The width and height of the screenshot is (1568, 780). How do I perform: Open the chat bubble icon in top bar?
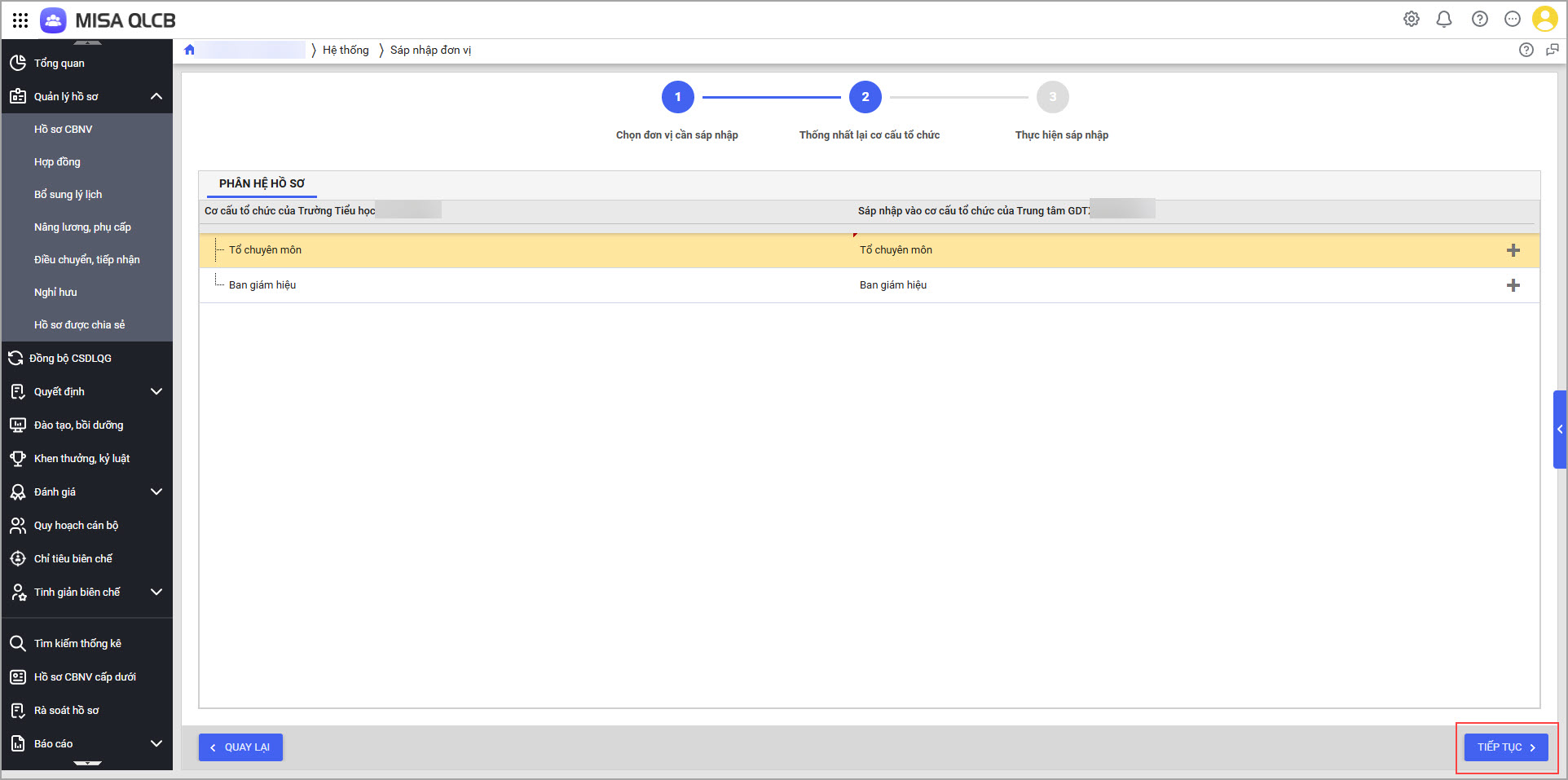click(1513, 19)
